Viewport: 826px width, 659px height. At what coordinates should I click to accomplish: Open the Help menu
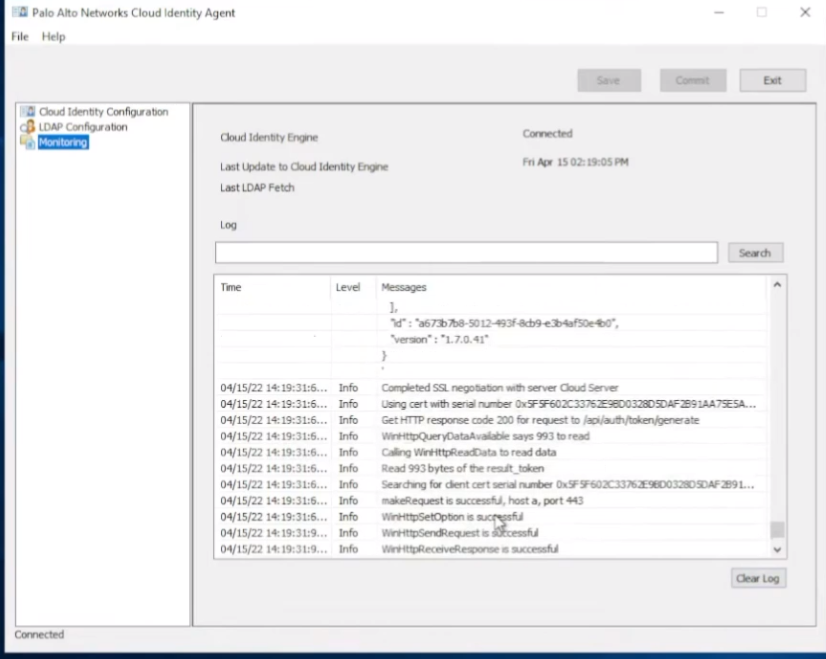pos(53,36)
